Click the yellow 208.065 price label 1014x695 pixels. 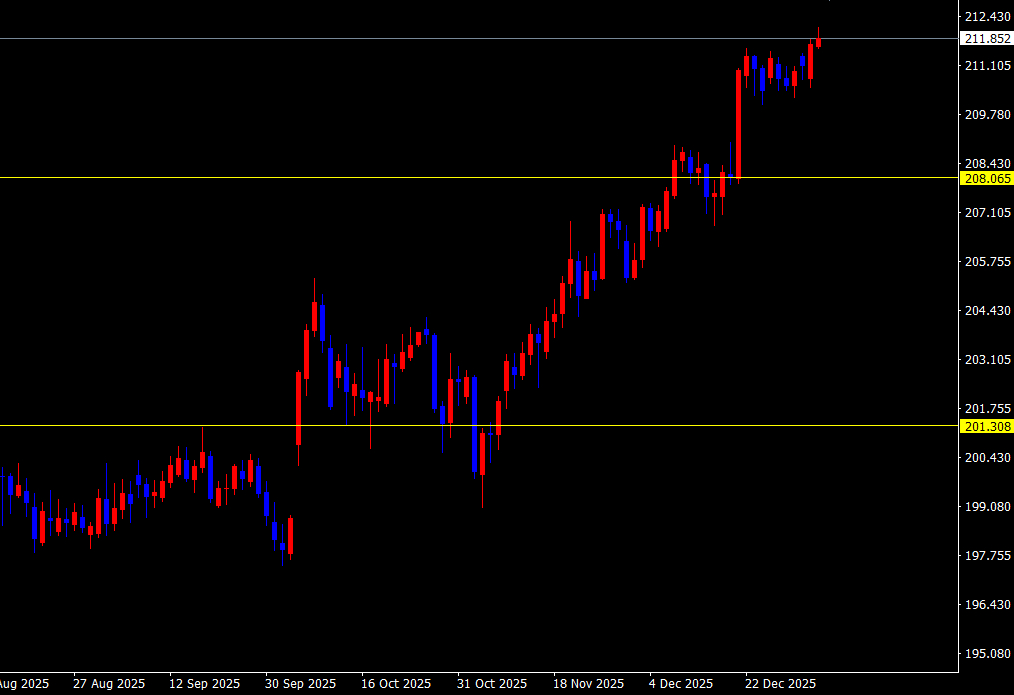tap(987, 178)
